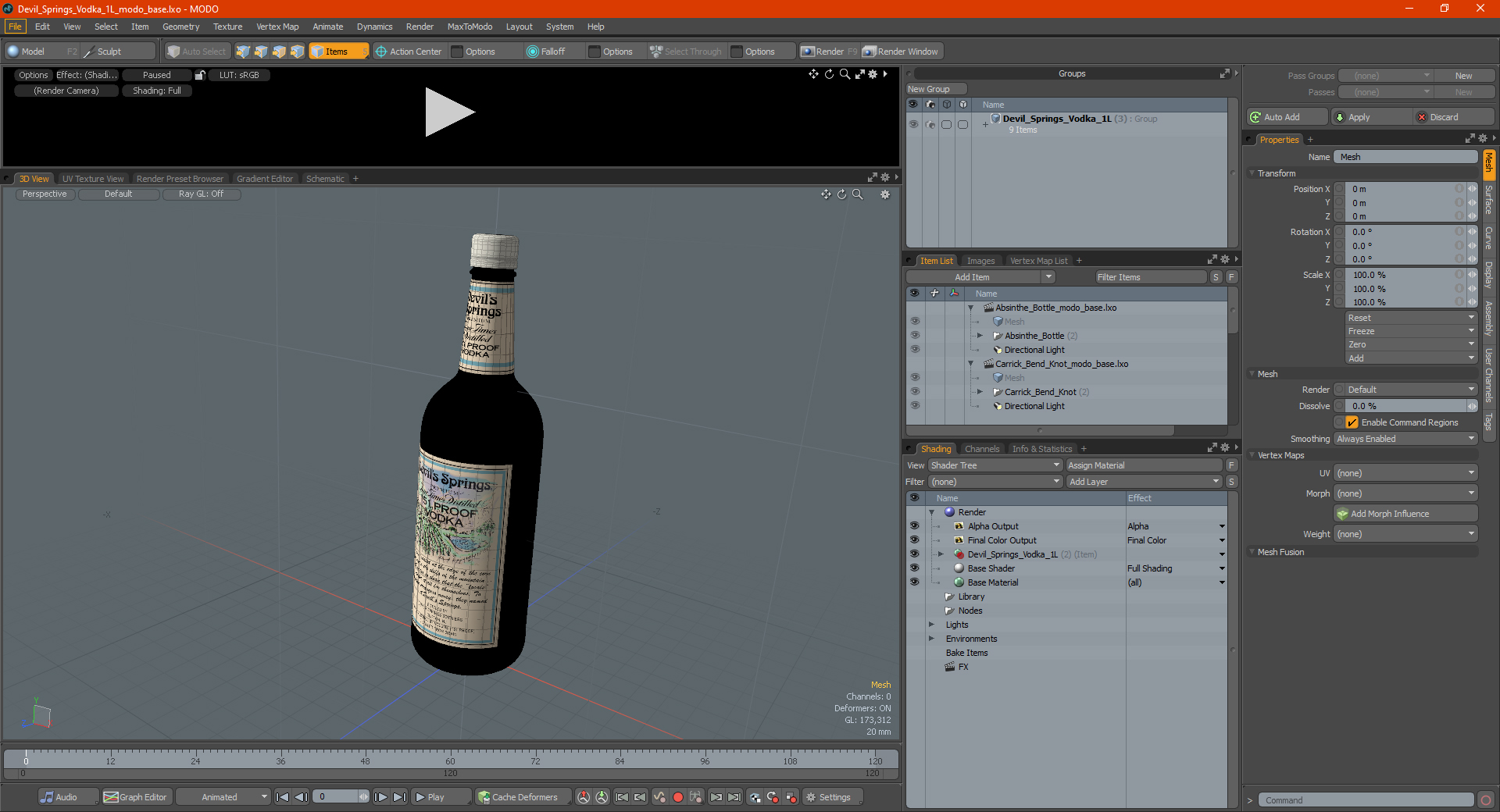Click the New Group button

[x=936, y=89]
